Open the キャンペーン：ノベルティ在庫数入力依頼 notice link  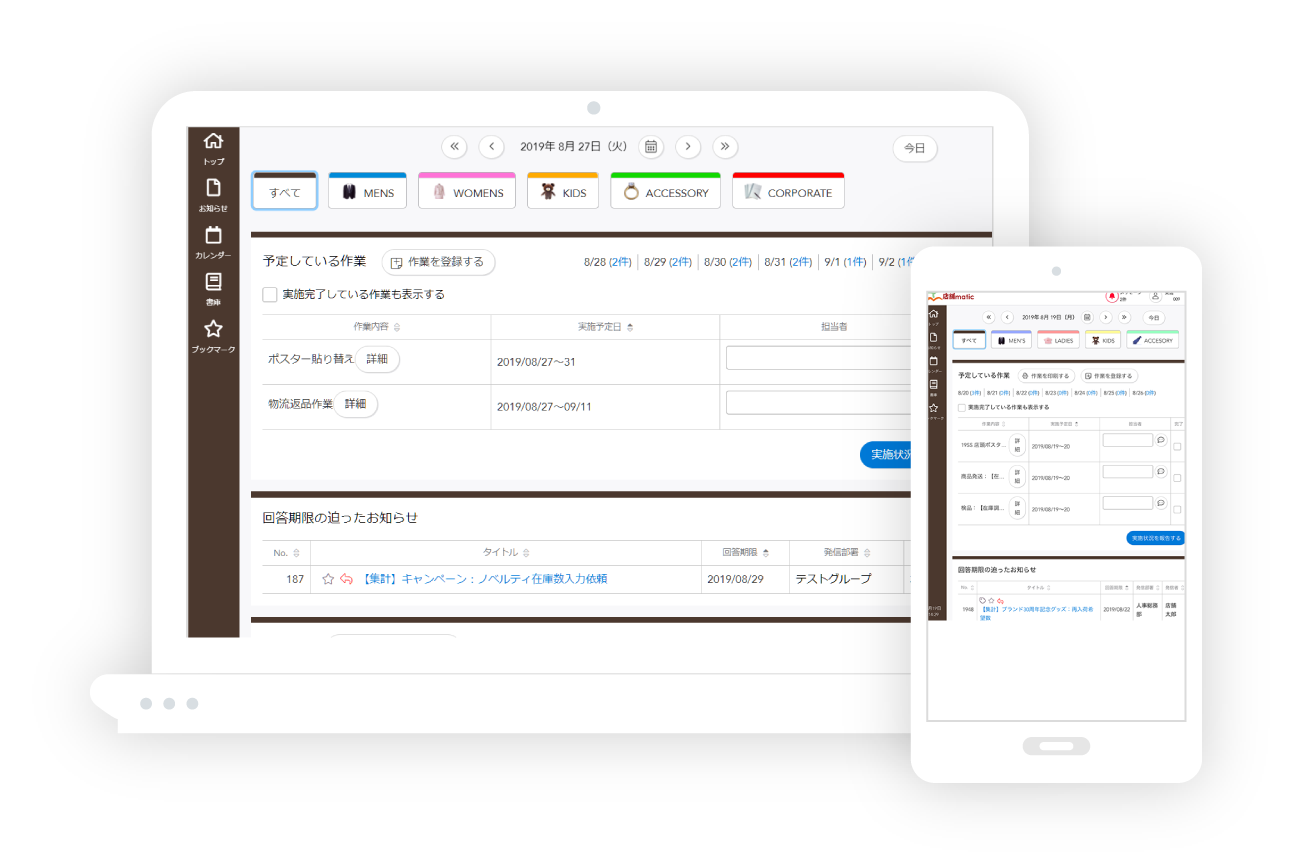point(483,579)
